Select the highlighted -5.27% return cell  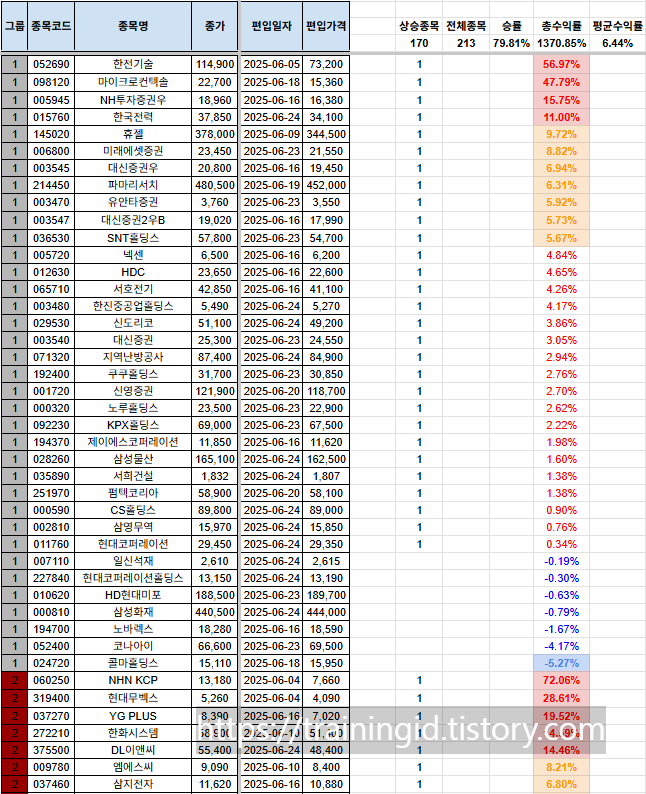[x=561, y=663]
